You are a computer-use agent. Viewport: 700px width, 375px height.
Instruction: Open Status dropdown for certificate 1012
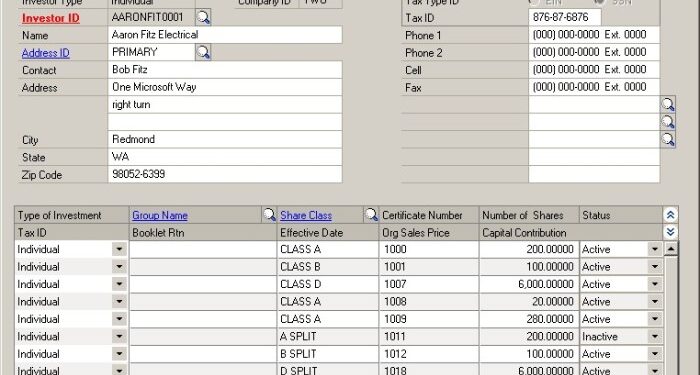[x=655, y=354]
